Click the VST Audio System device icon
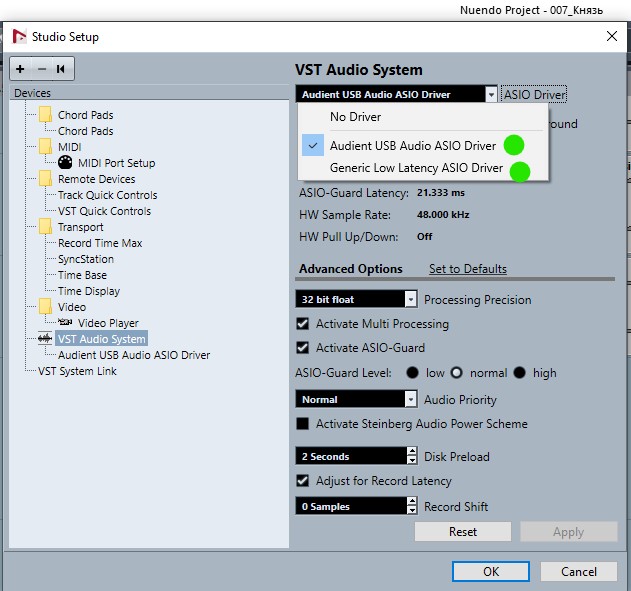The width and height of the screenshot is (631, 591). 45,339
